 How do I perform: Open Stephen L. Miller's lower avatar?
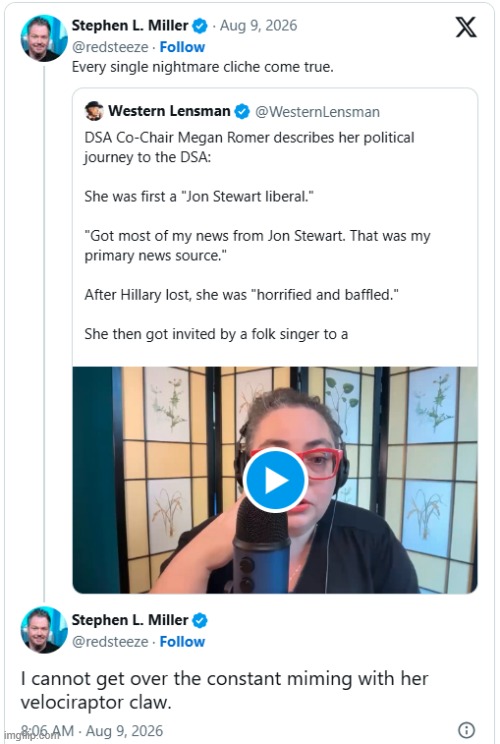[44, 629]
